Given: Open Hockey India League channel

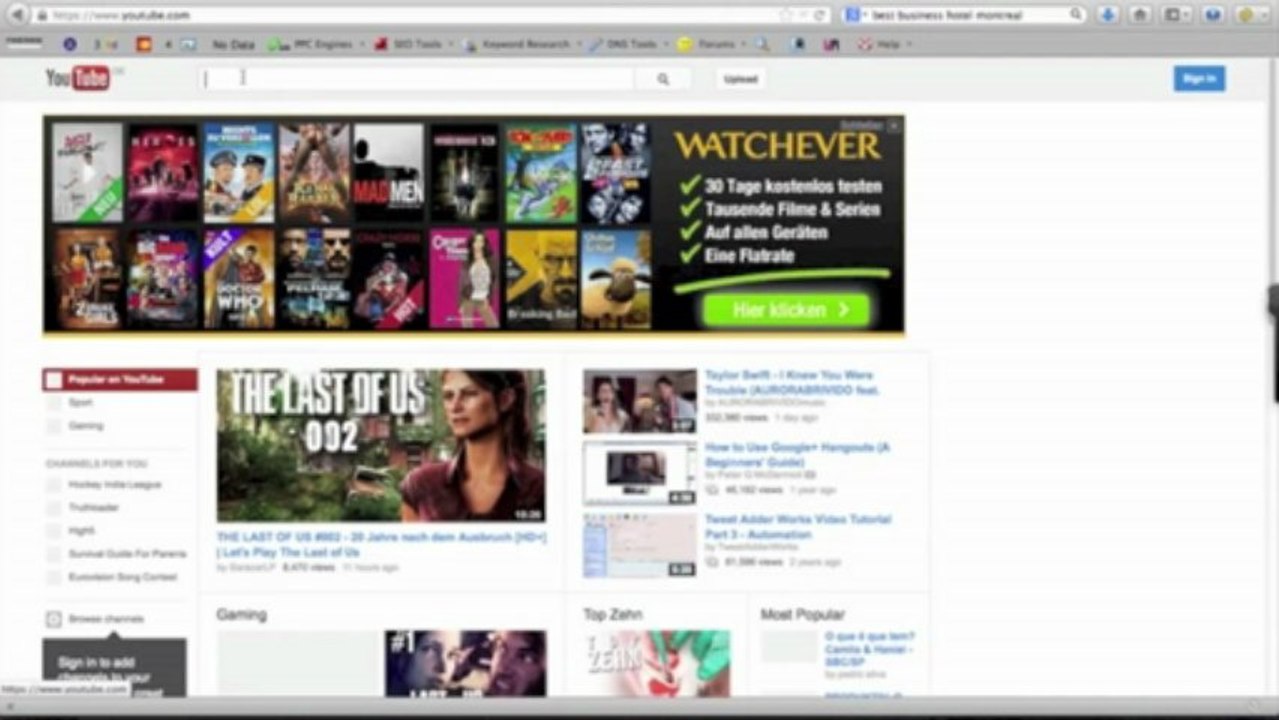Looking at the screenshot, I should coord(114,485).
